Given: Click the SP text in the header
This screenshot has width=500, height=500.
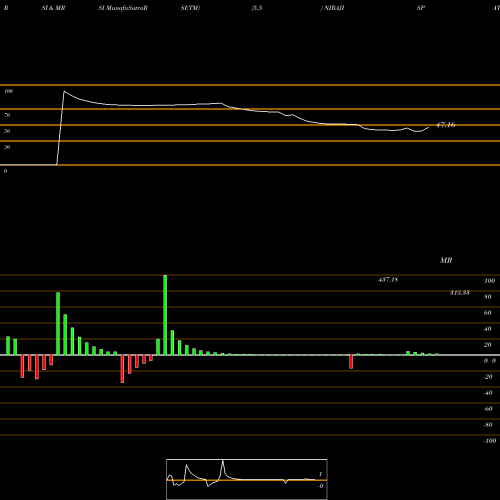Looking at the screenshot, I should point(421,8).
